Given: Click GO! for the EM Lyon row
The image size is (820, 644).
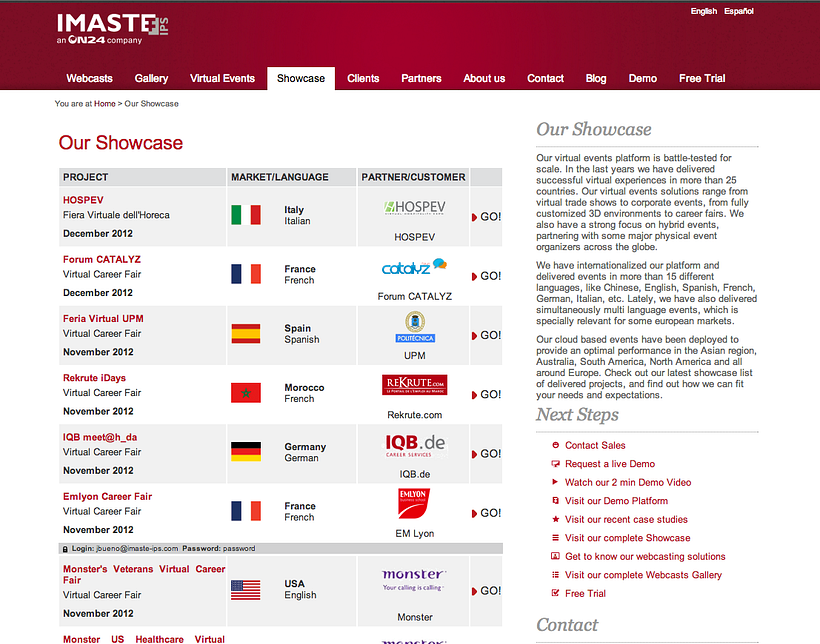Looking at the screenshot, I should (x=486, y=513).
